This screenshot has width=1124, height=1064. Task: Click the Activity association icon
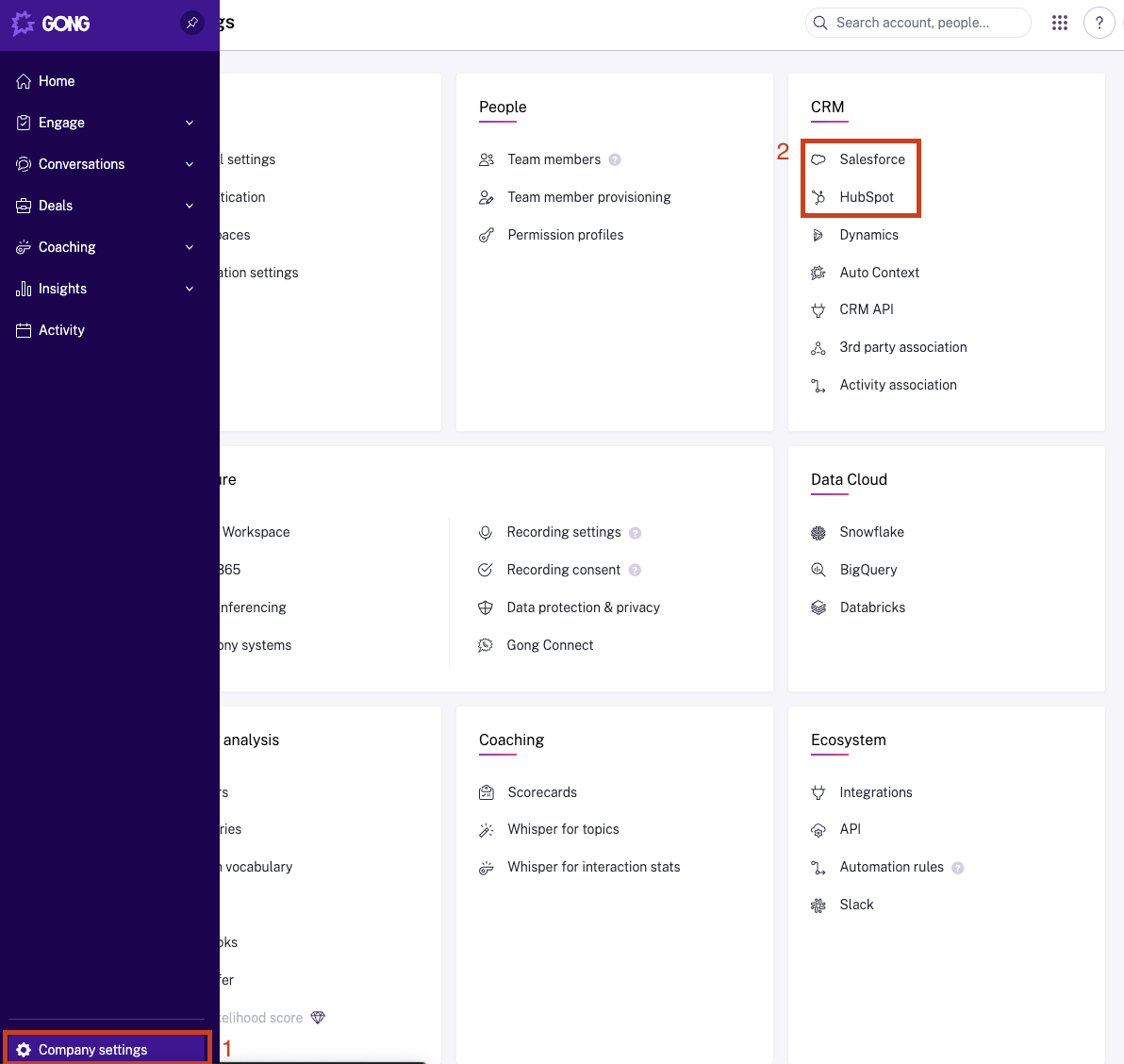[x=818, y=386]
